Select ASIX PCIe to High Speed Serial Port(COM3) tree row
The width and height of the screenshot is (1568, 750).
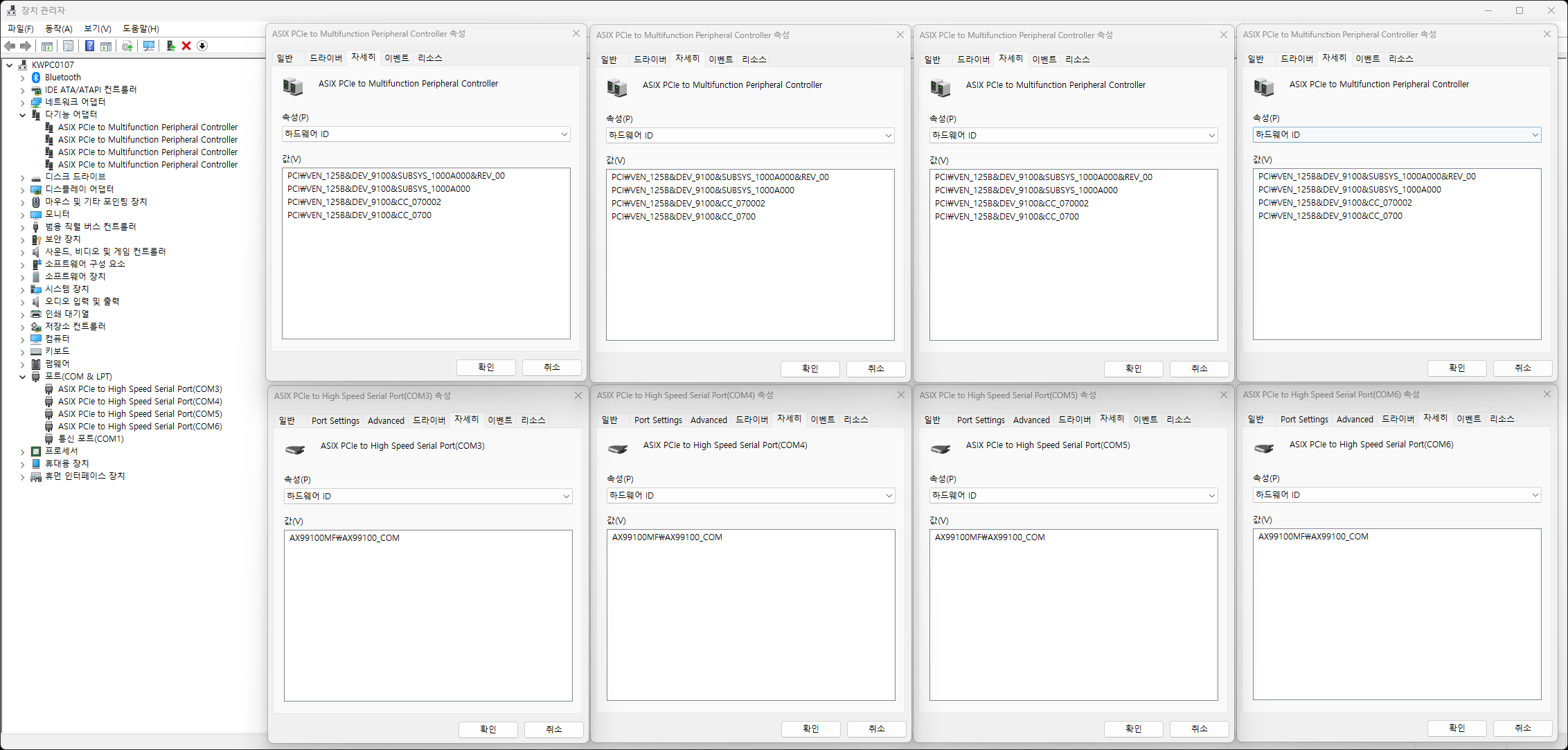click(x=140, y=389)
